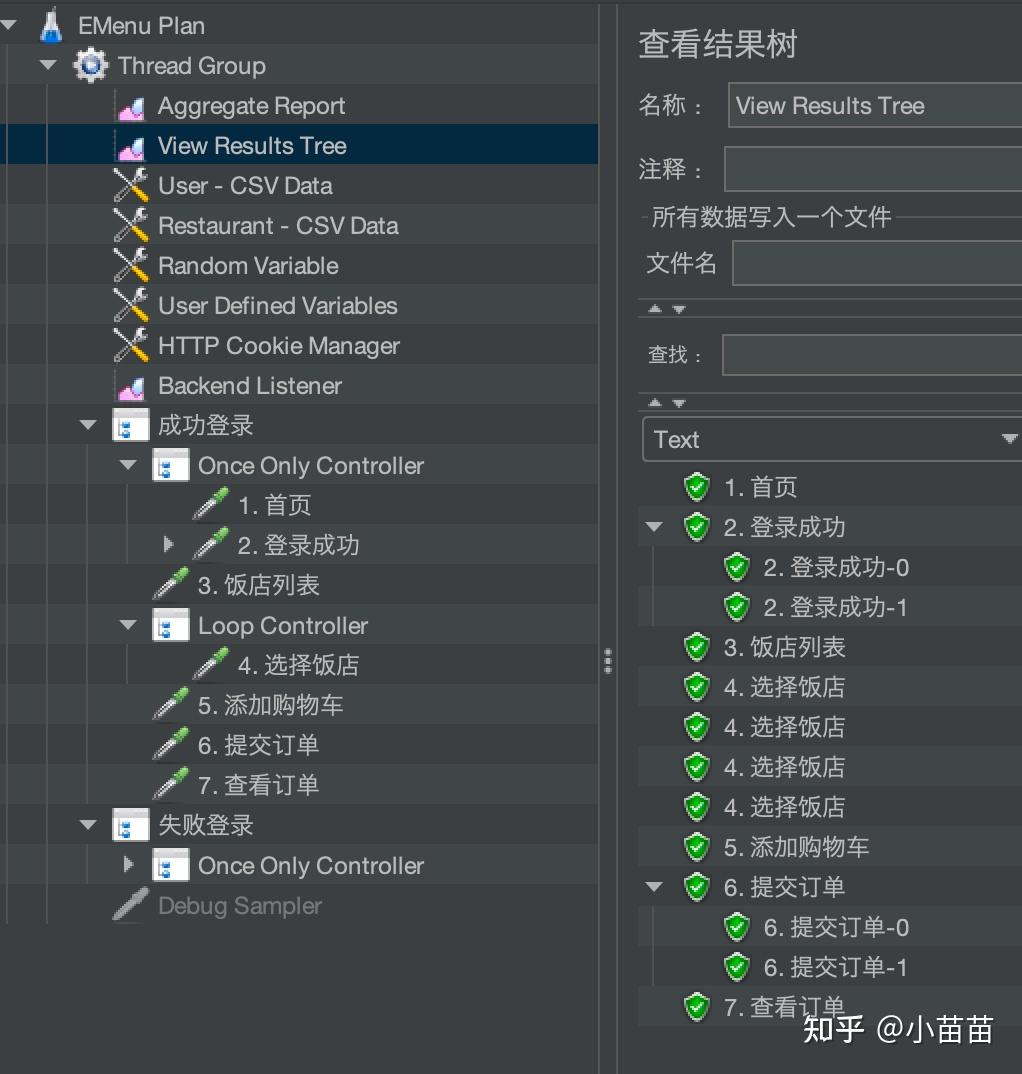Click the green shield next to 3. 饭店列表 result
The height and width of the screenshot is (1074, 1022).
[x=697, y=647]
